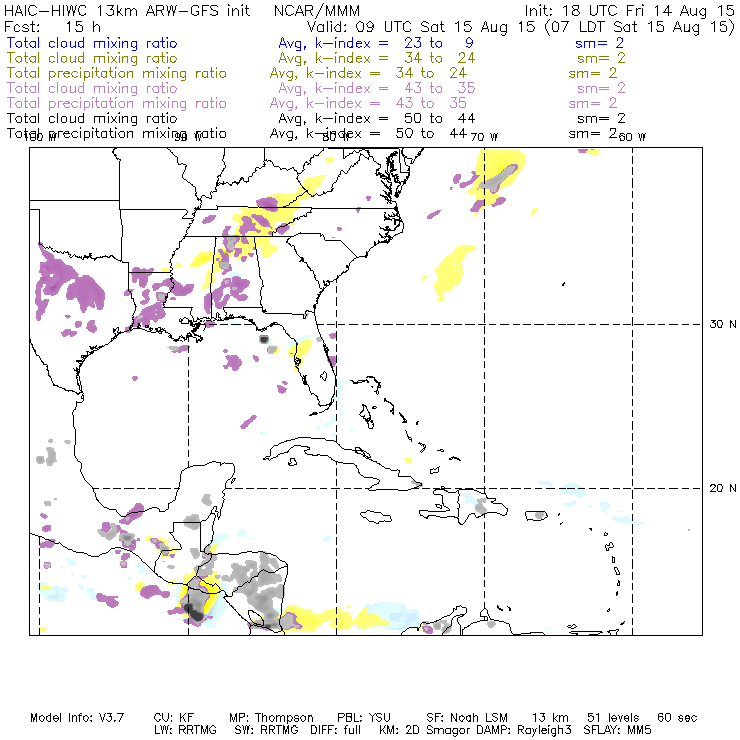Click the '20 N' latitude label

[723, 488]
